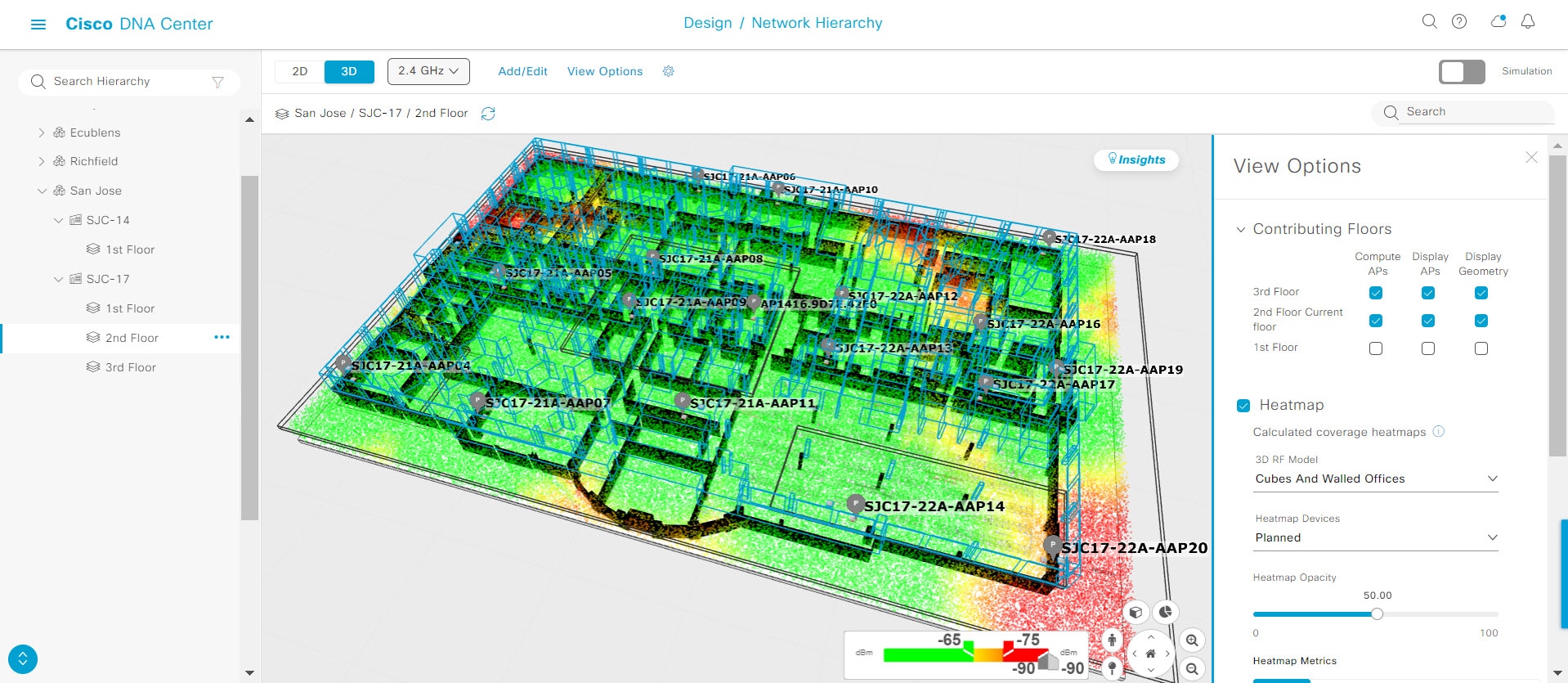Viewport: 1568px width, 683px height.
Task: Uncheck 3rd Floor Compute APs
Action: click(1376, 293)
